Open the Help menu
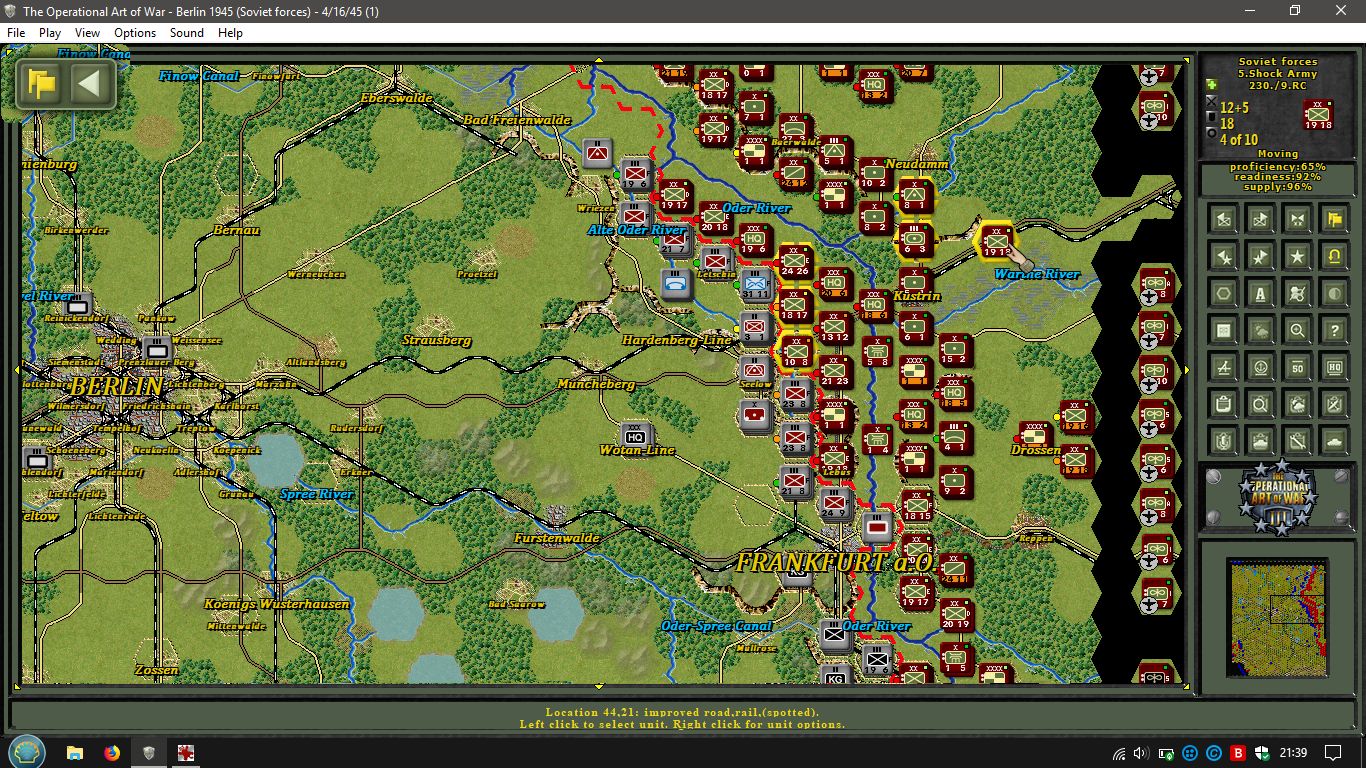 click(230, 32)
